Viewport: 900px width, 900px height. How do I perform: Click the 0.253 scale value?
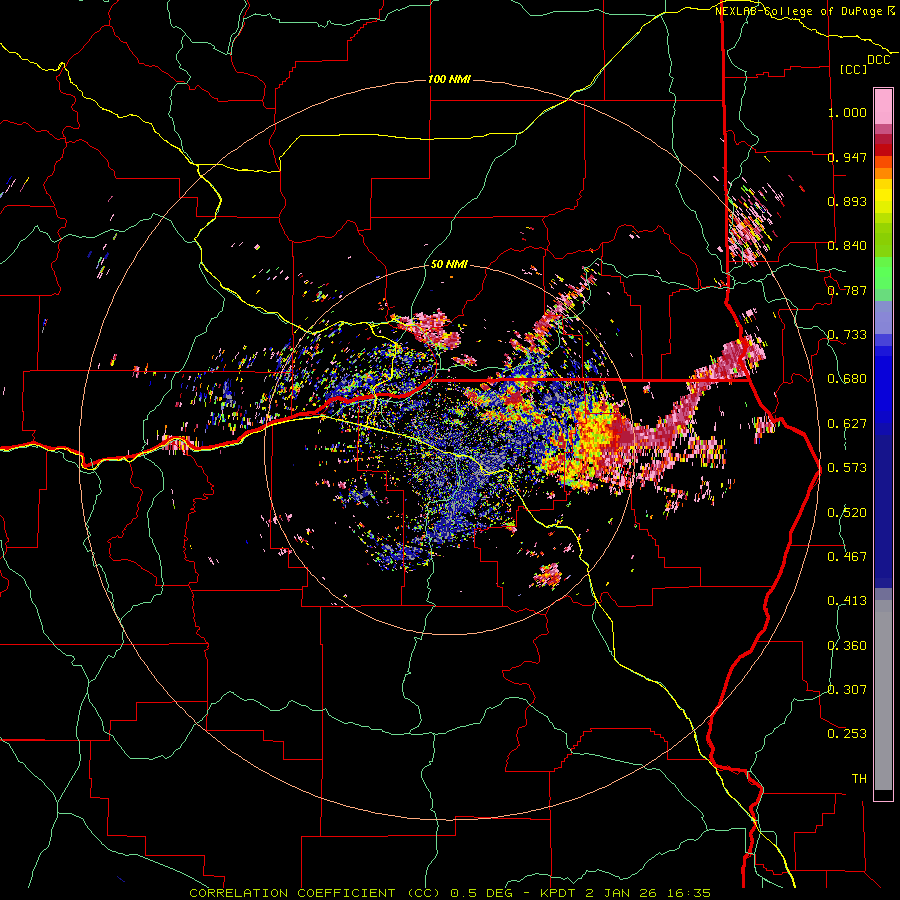point(847,734)
